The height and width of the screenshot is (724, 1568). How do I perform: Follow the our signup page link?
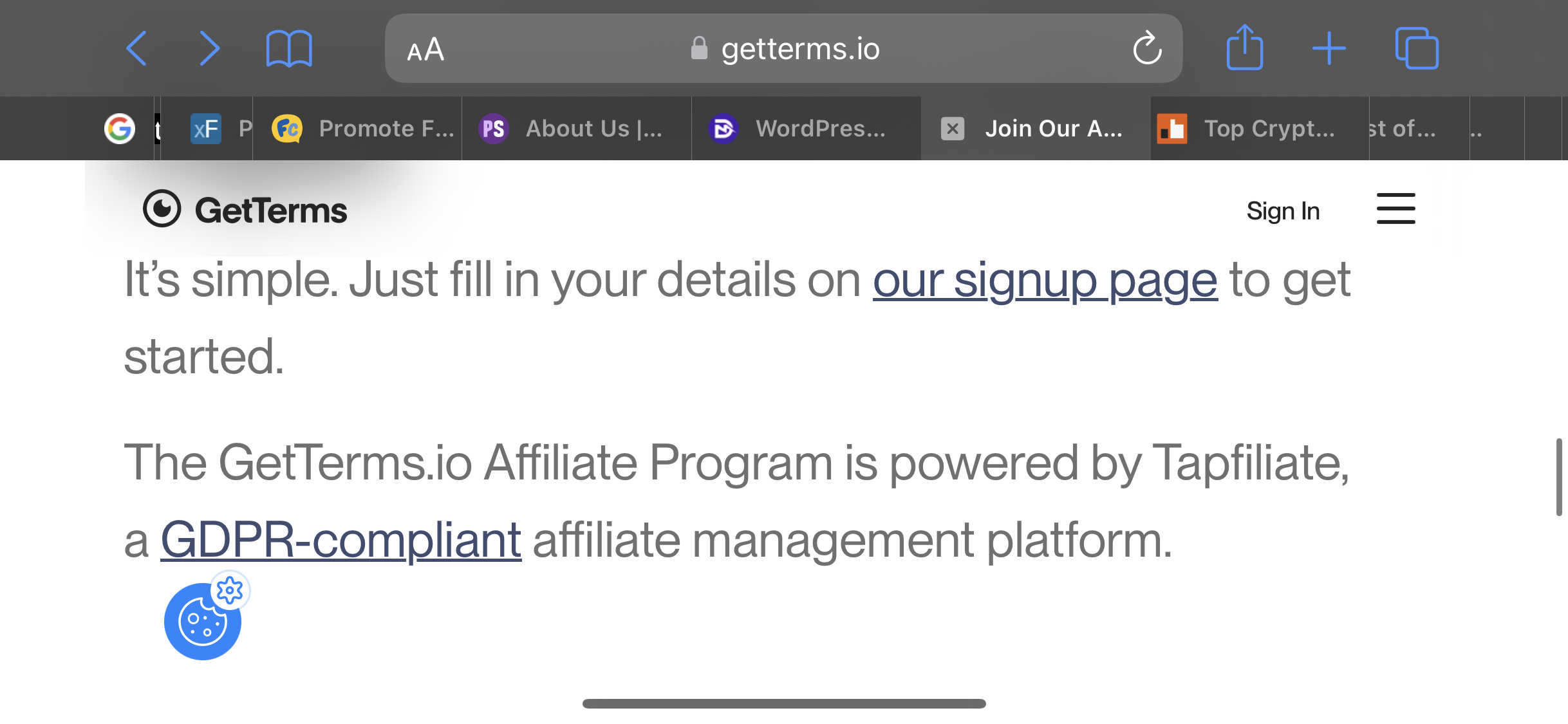tap(1045, 281)
